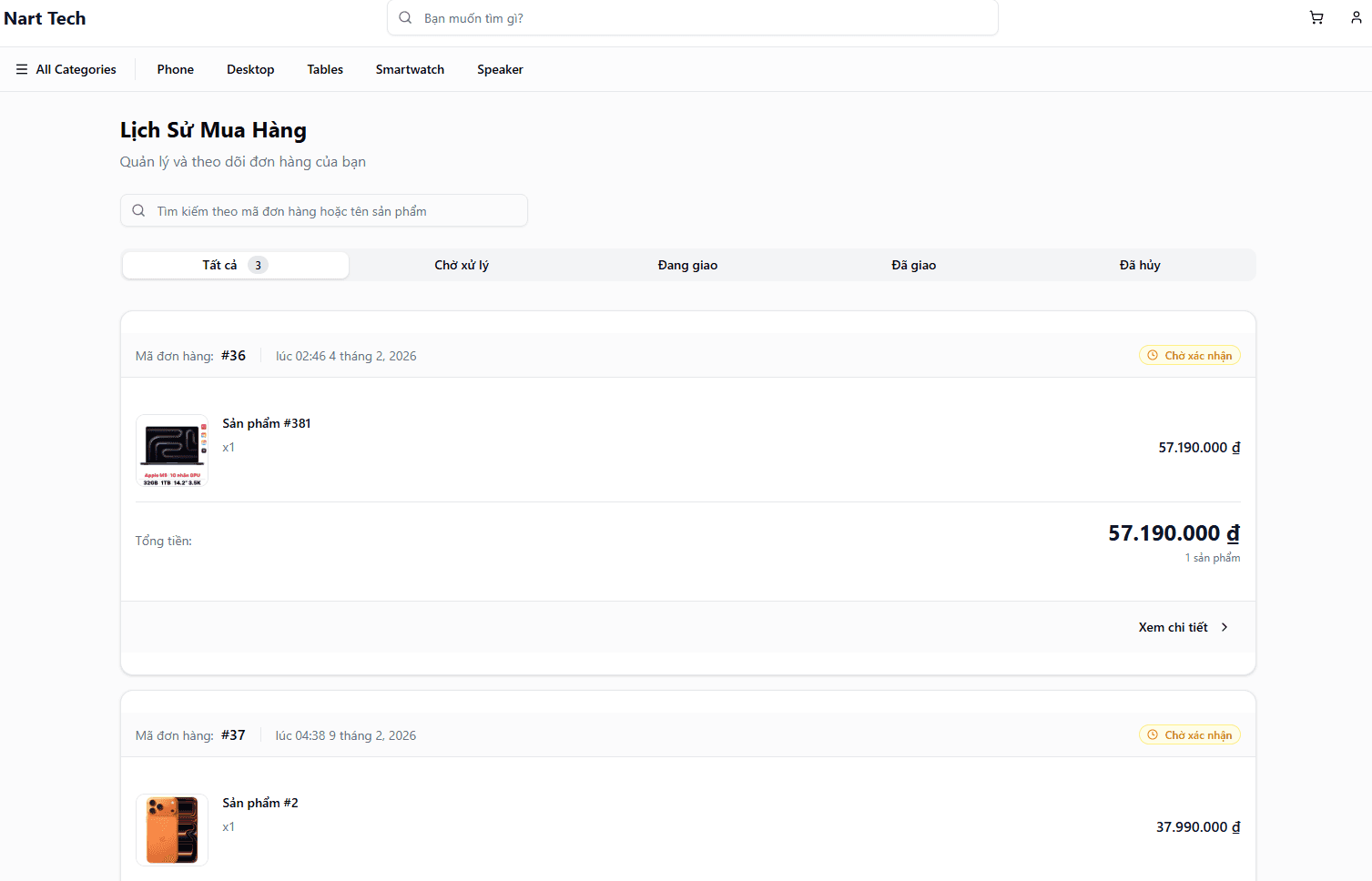Click the magnifier icon in top search bar

(x=404, y=17)
